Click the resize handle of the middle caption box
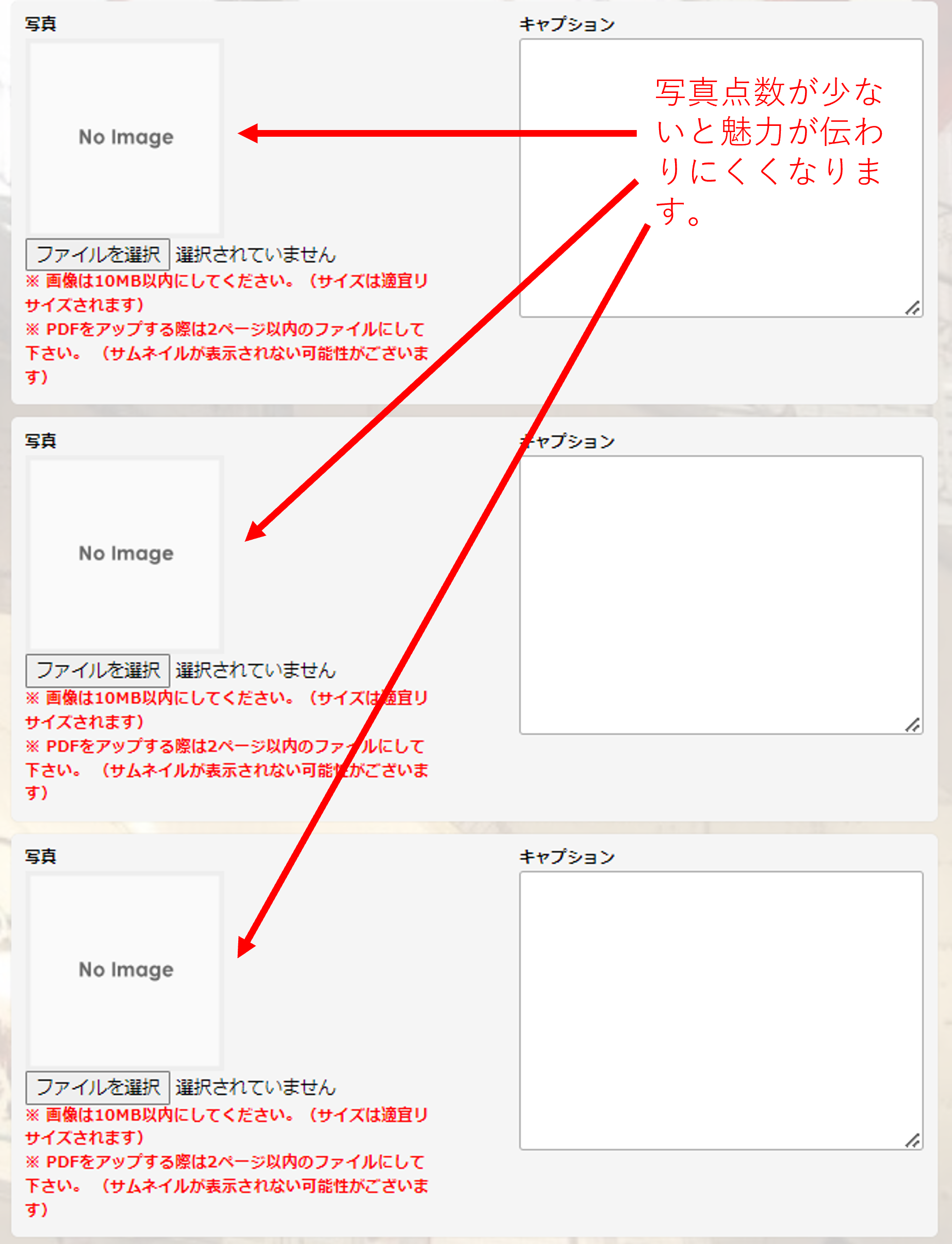 coord(912,725)
